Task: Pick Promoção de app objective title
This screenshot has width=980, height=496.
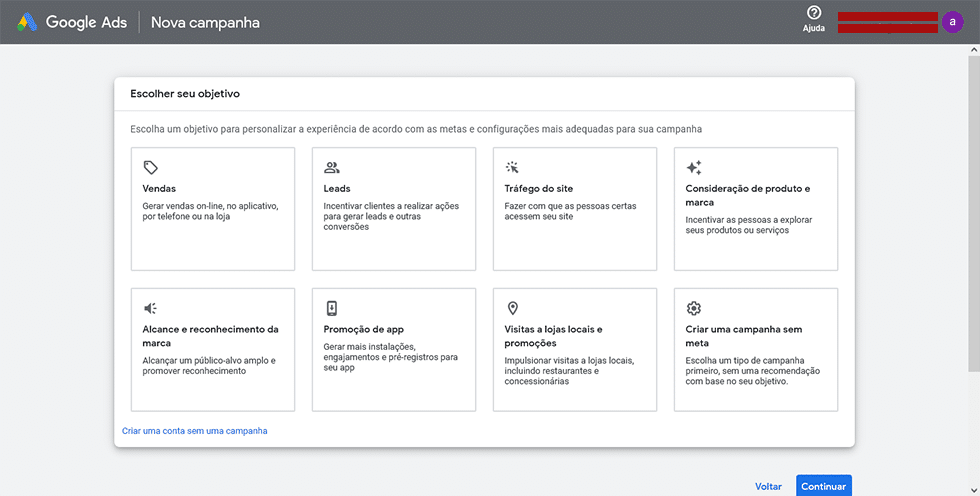Action: [364, 329]
